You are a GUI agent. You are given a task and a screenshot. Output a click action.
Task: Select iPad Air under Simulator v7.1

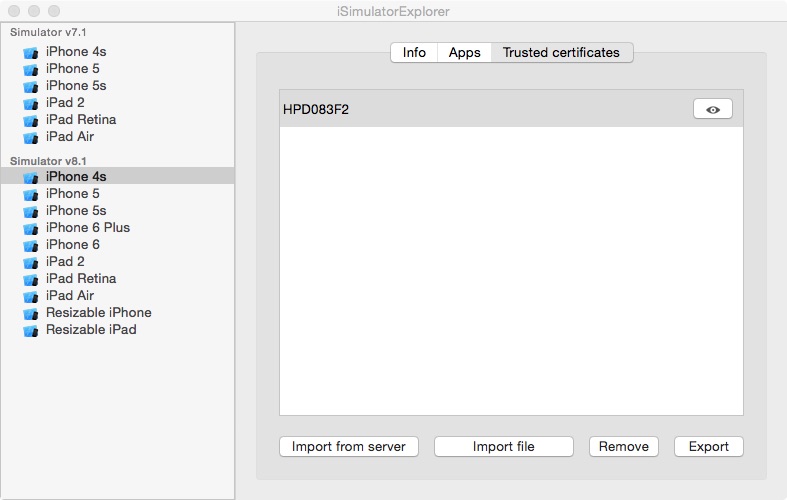[117, 137]
